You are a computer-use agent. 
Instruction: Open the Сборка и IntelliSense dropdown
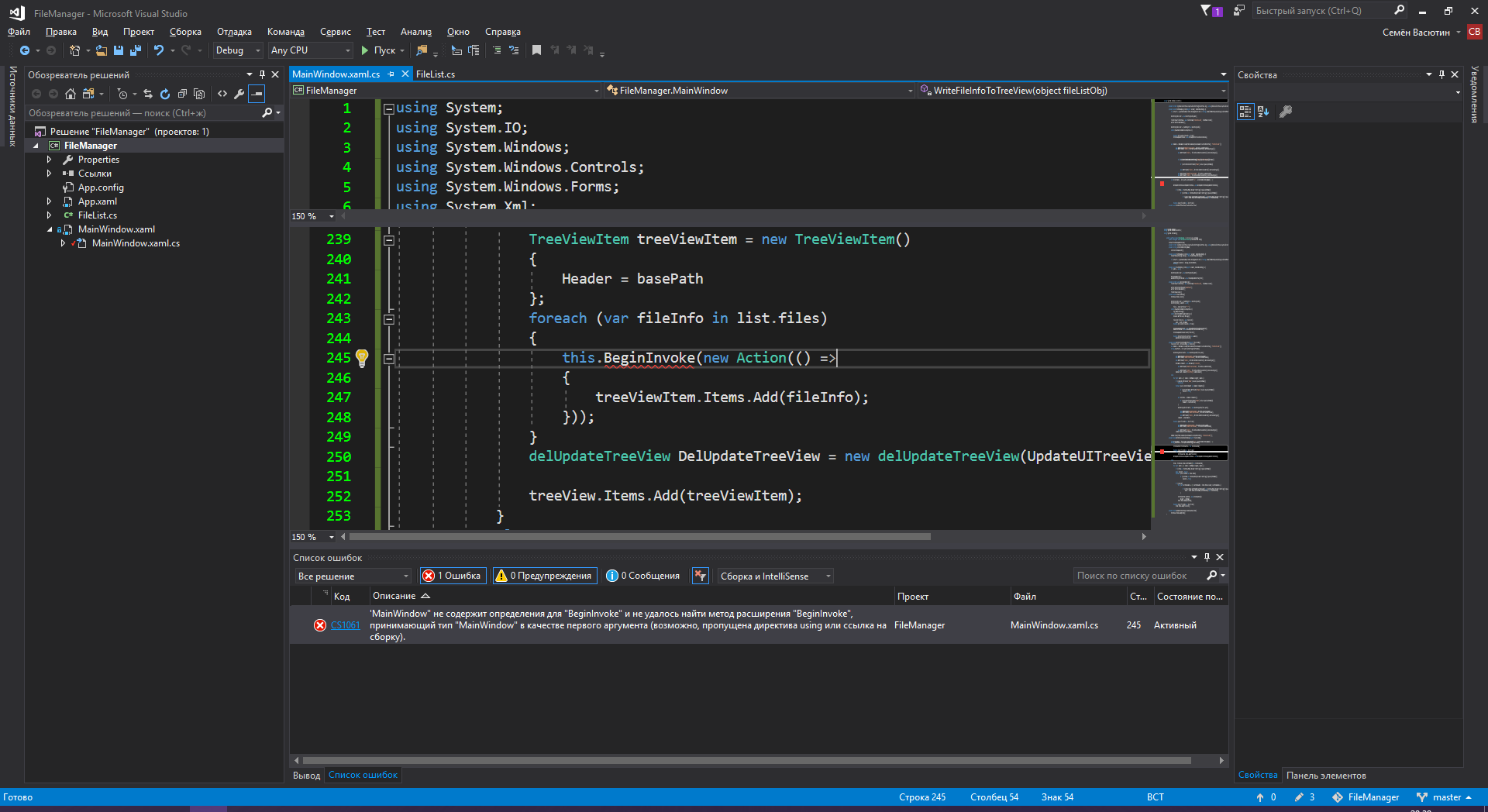775,576
